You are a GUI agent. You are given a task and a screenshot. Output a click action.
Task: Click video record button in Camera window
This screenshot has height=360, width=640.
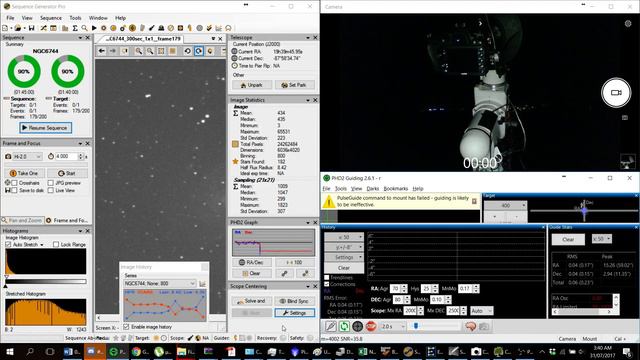coord(616,93)
